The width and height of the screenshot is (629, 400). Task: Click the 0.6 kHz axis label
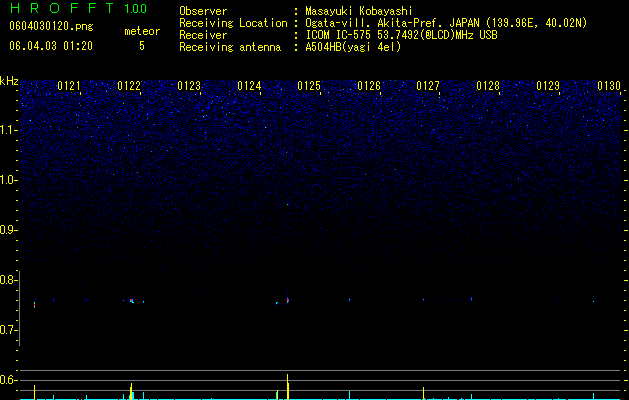pyautogui.click(x=9, y=380)
